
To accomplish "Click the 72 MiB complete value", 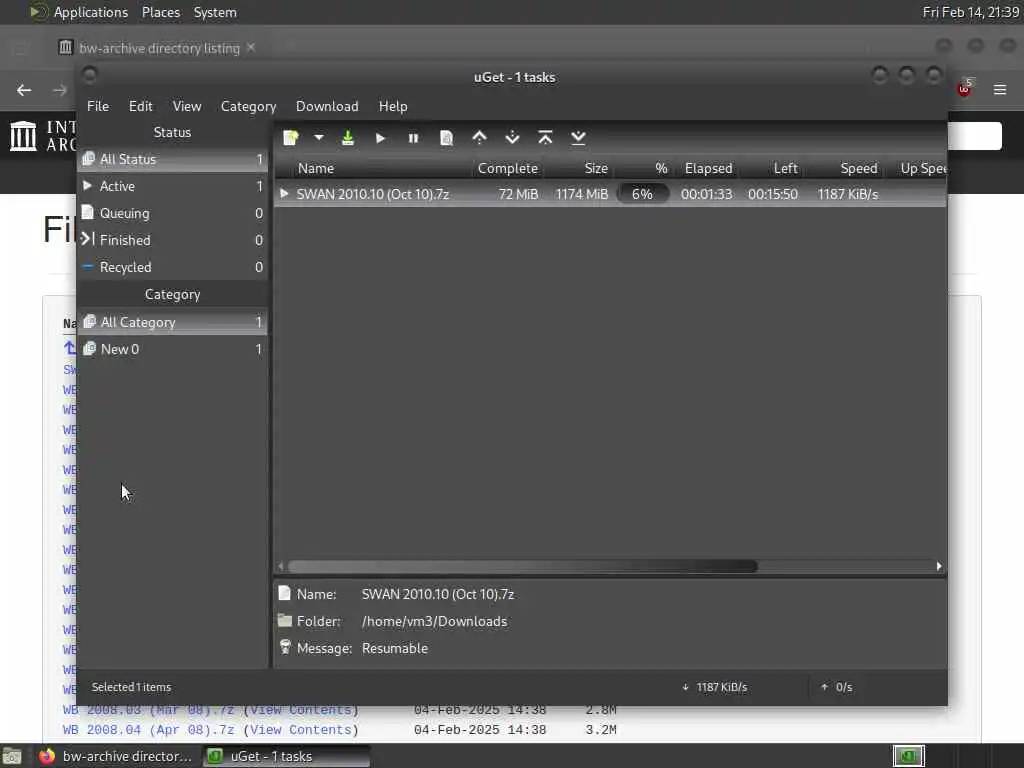I will click(x=519, y=194).
